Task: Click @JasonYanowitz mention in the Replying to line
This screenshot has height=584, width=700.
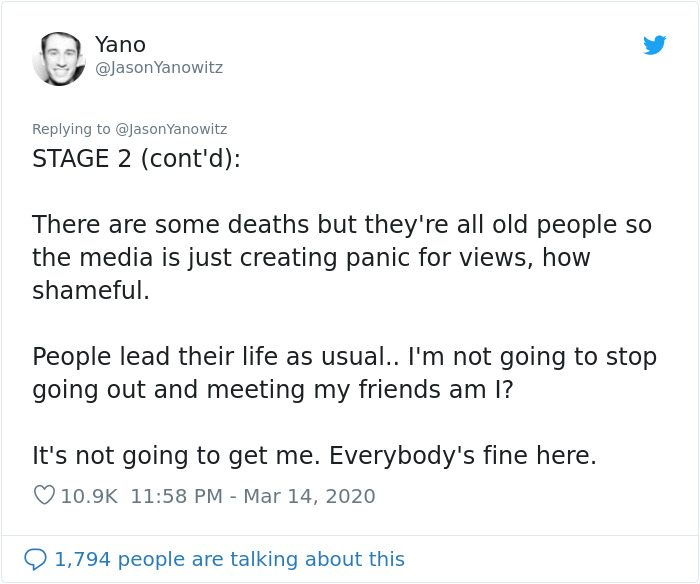Action: [x=171, y=129]
